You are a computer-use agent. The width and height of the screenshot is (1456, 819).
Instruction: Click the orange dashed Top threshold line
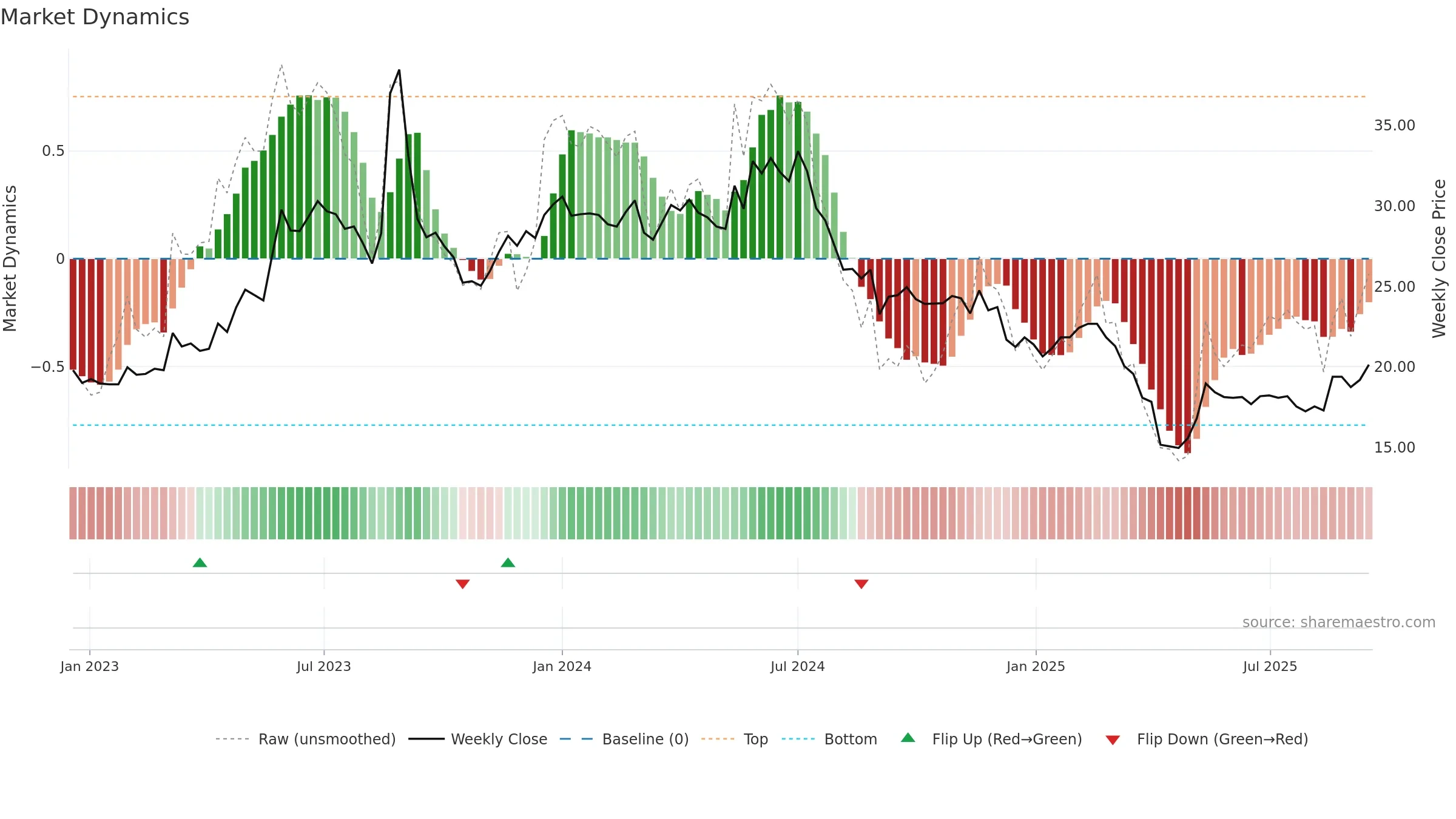pyautogui.click(x=719, y=96)
